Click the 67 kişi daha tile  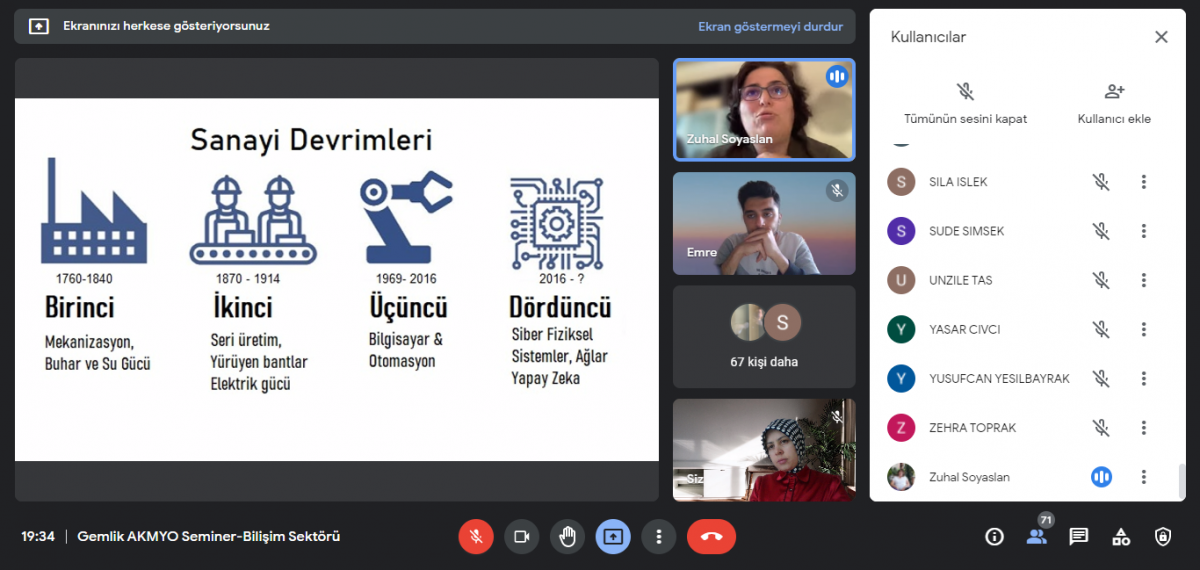click(764, 337)
